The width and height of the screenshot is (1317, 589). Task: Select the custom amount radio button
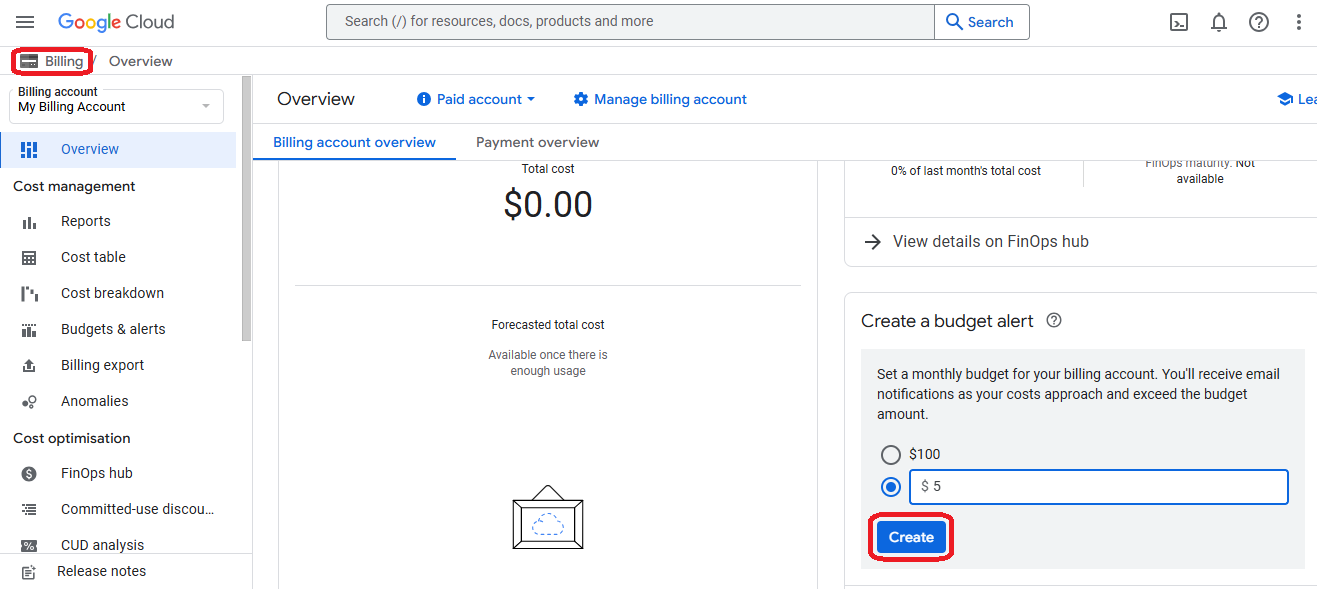click(x=890, y=487)
